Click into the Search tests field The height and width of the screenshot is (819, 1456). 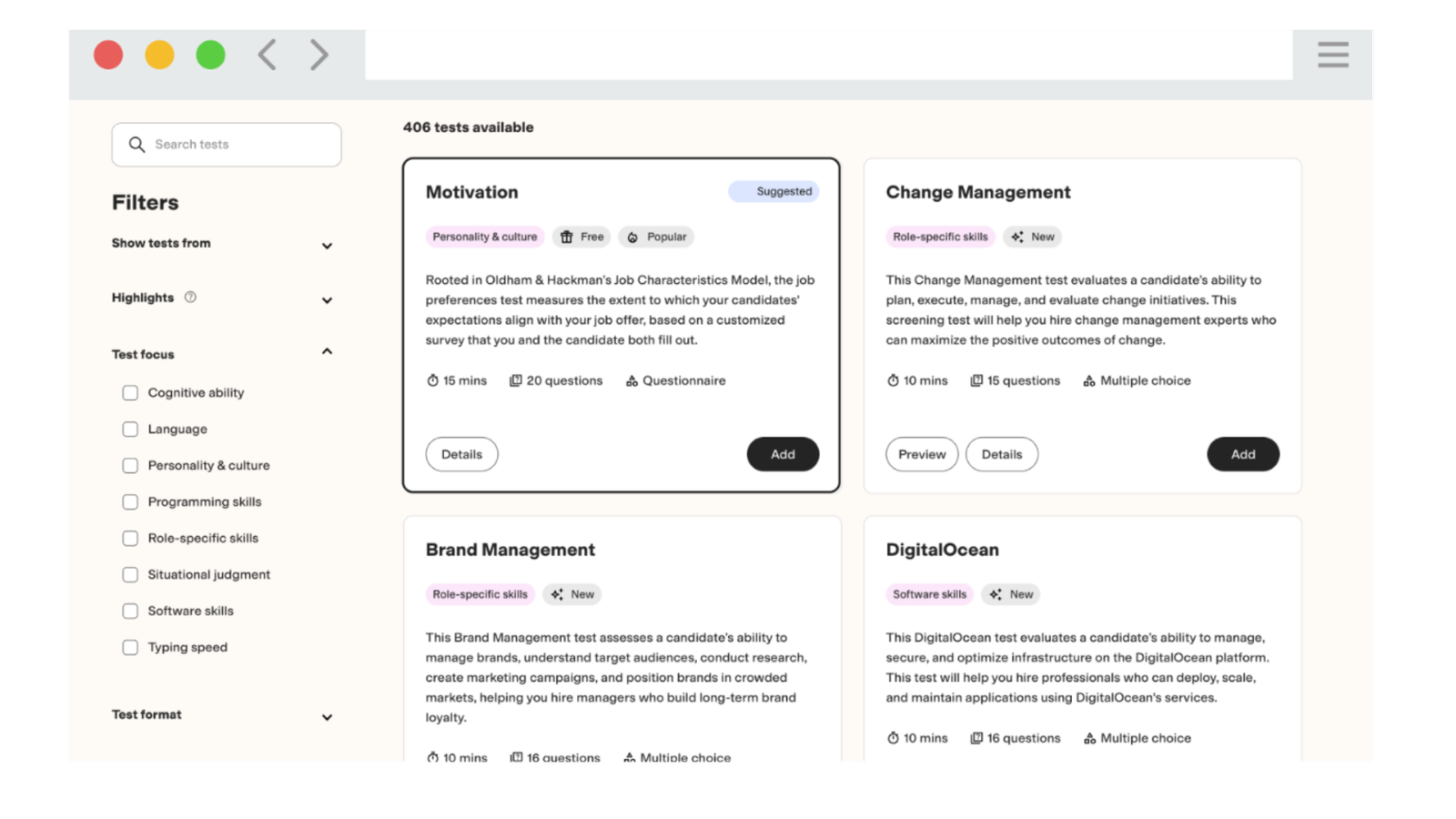[x=227, y=145]
